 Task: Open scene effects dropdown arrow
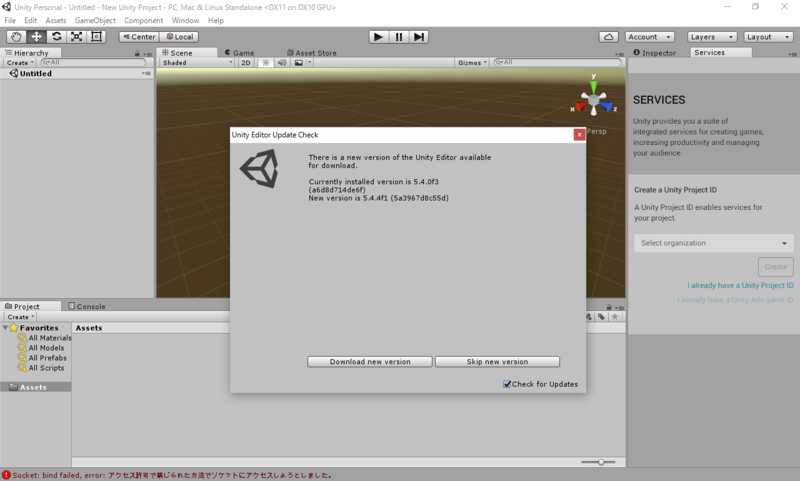[x=310, y=62]
